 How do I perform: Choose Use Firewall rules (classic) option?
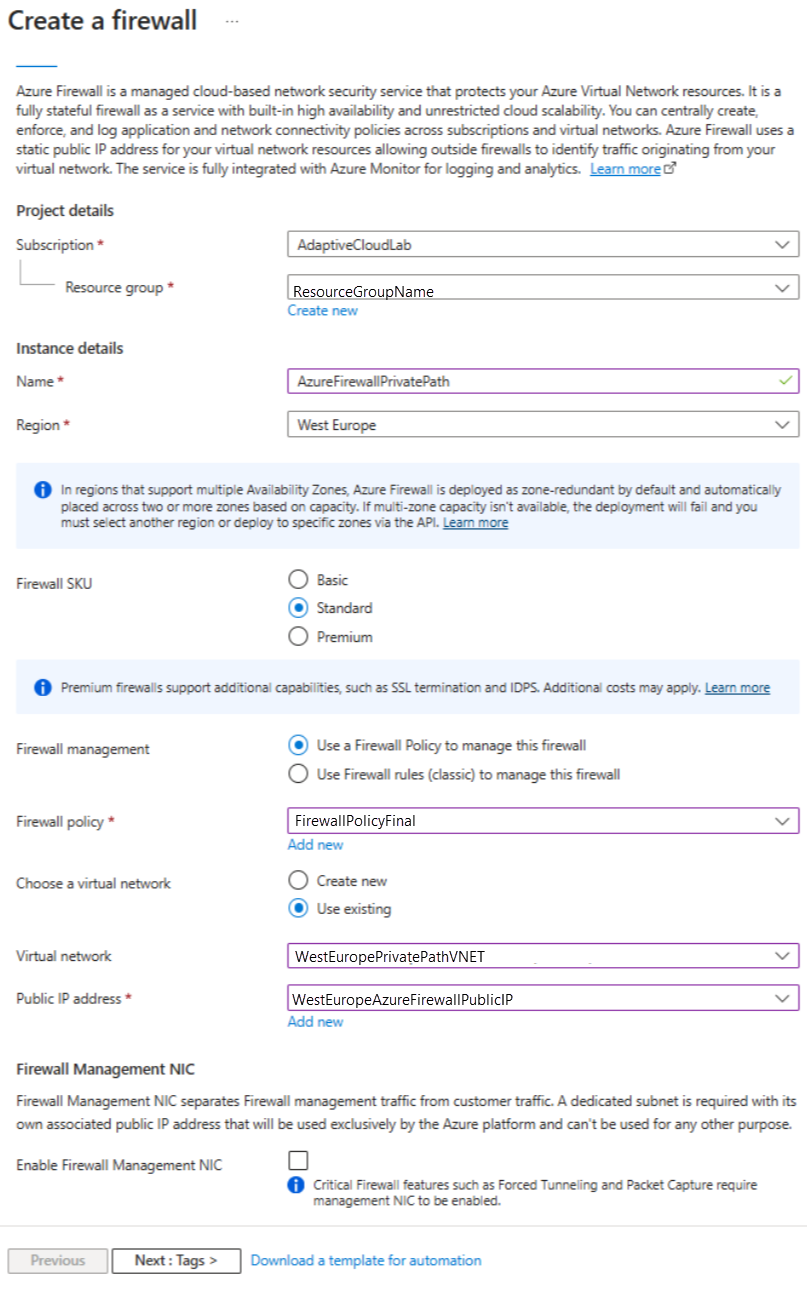[297, 773]
